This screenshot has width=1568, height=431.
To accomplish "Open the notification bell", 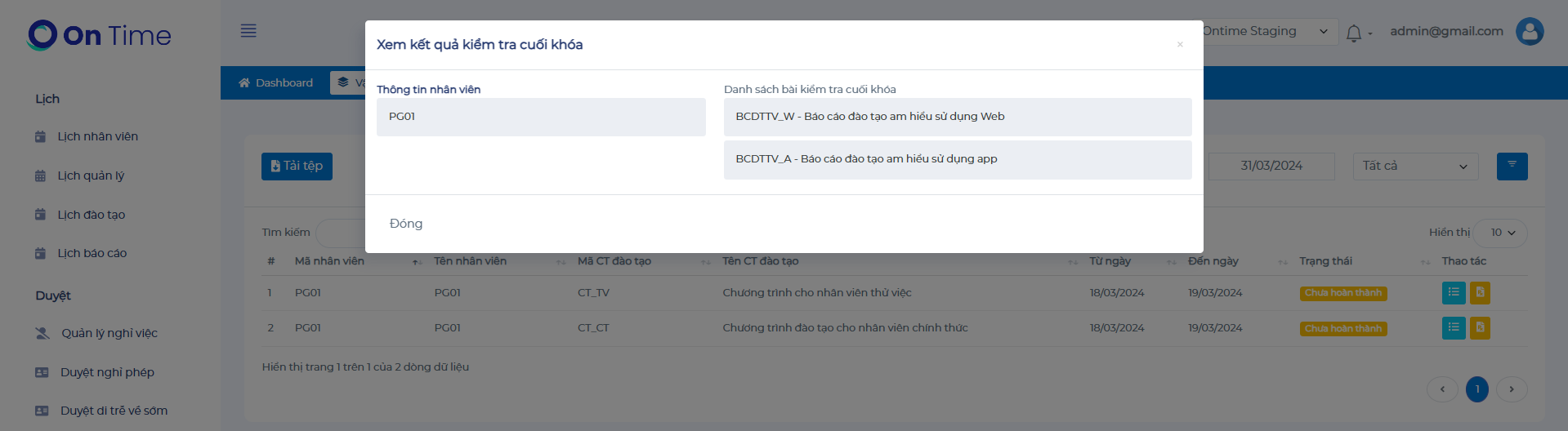I will pos(1354,33).
